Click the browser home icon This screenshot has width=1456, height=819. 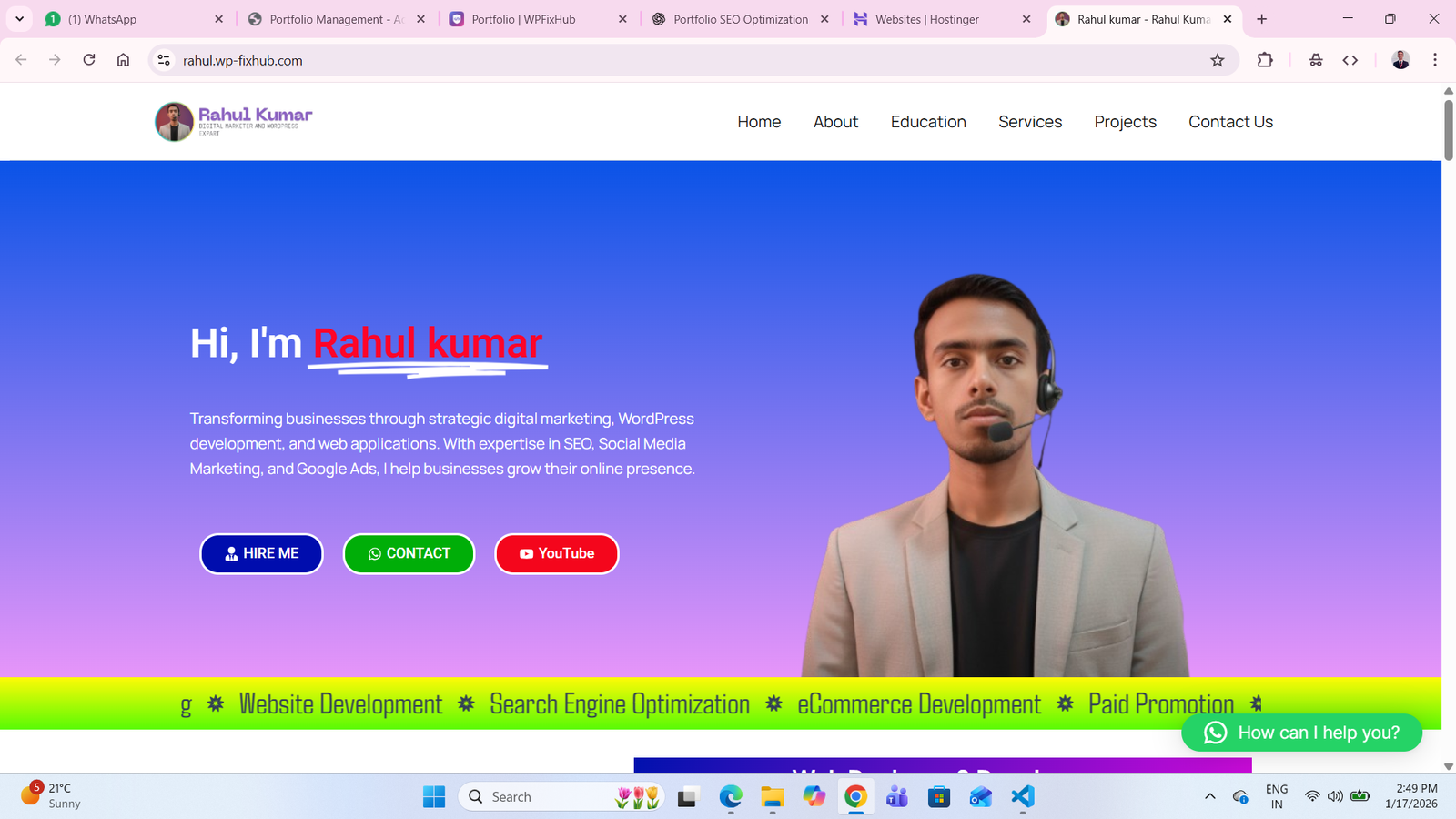point(123,60)
